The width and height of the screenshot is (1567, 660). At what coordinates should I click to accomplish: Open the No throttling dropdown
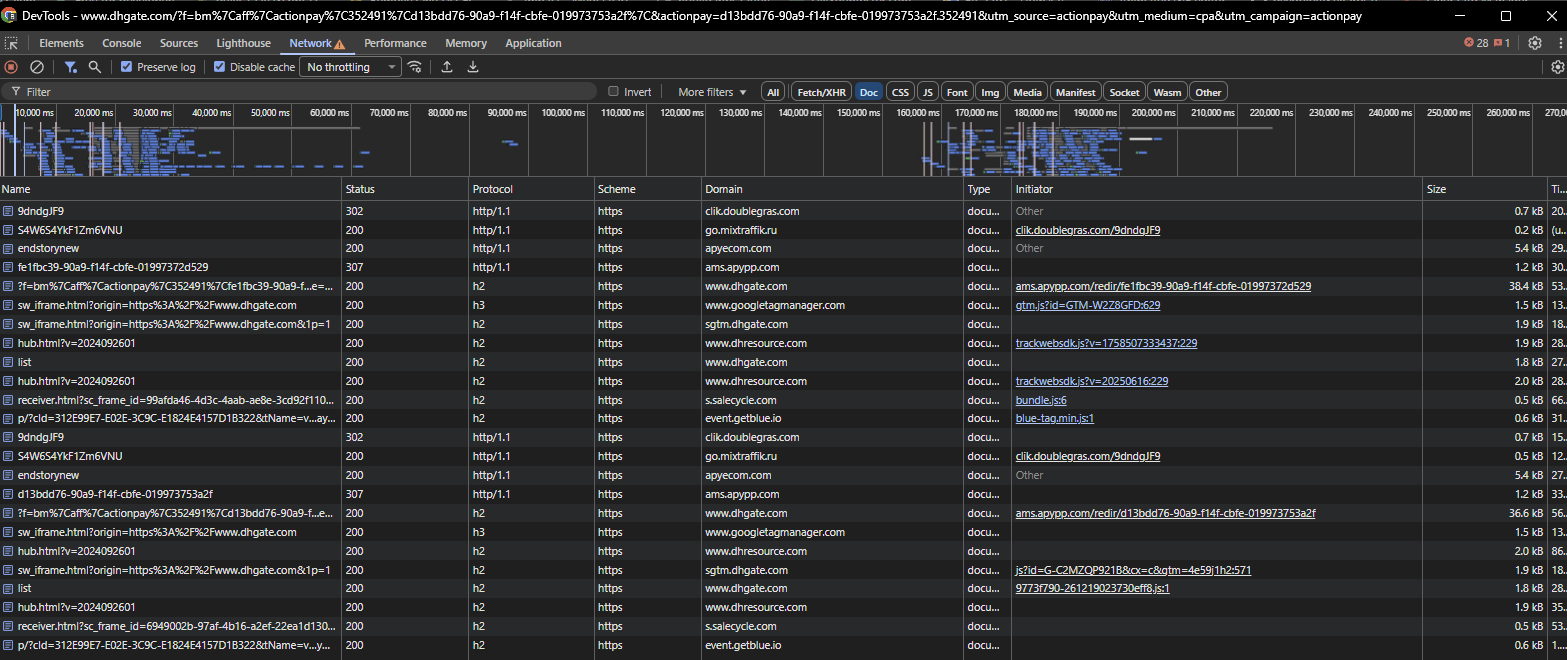[349, 67]
